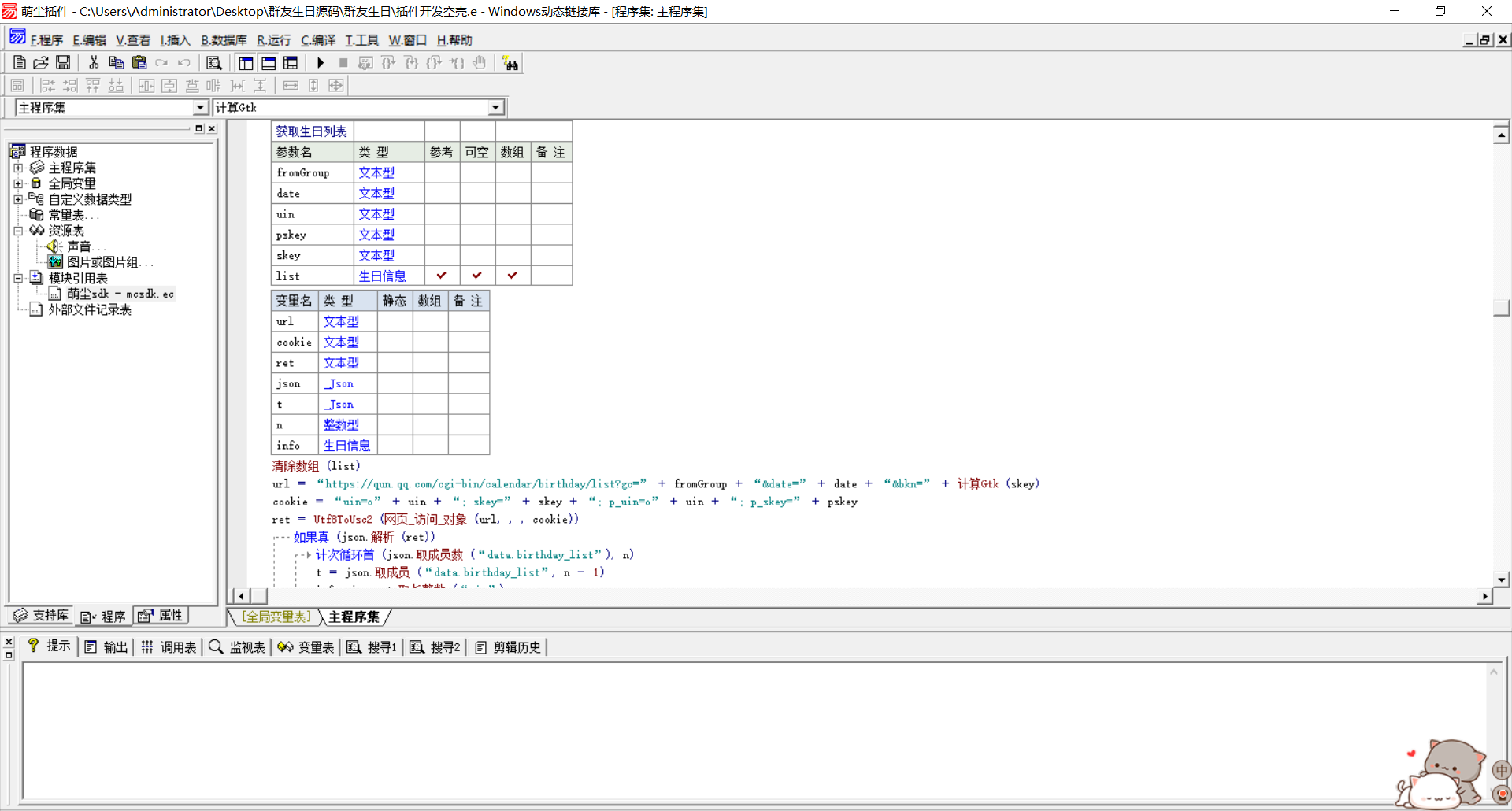Click the 生日信息 type link for list
The width and height of the screenshot is (1512, 811).
pyautogui.click(x=382, y=276)
